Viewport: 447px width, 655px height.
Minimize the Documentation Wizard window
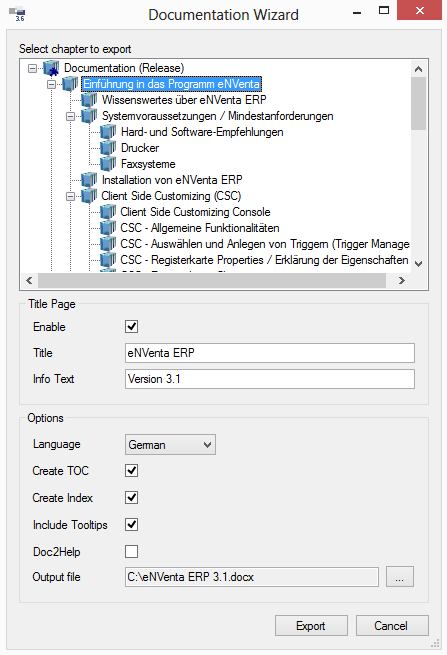(357, 12)
